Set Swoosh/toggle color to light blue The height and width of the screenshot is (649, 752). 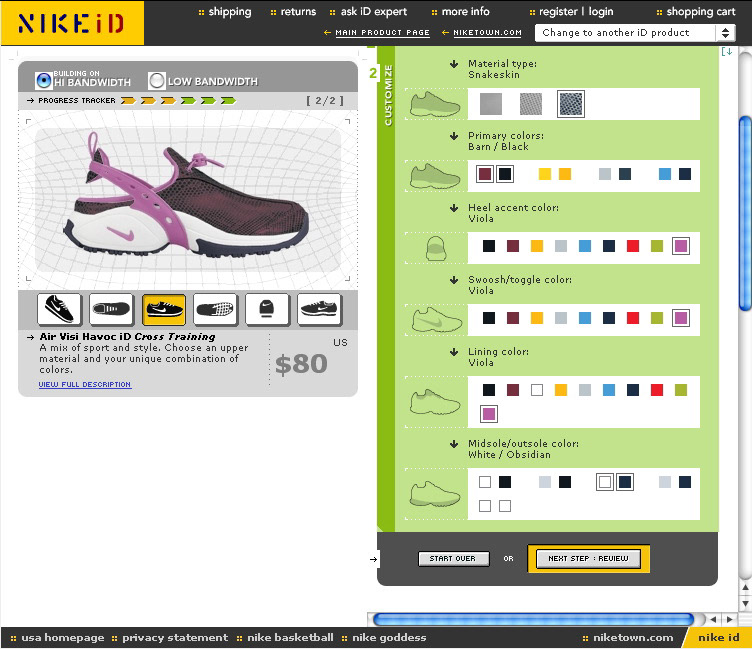click(x=585, y=318)
